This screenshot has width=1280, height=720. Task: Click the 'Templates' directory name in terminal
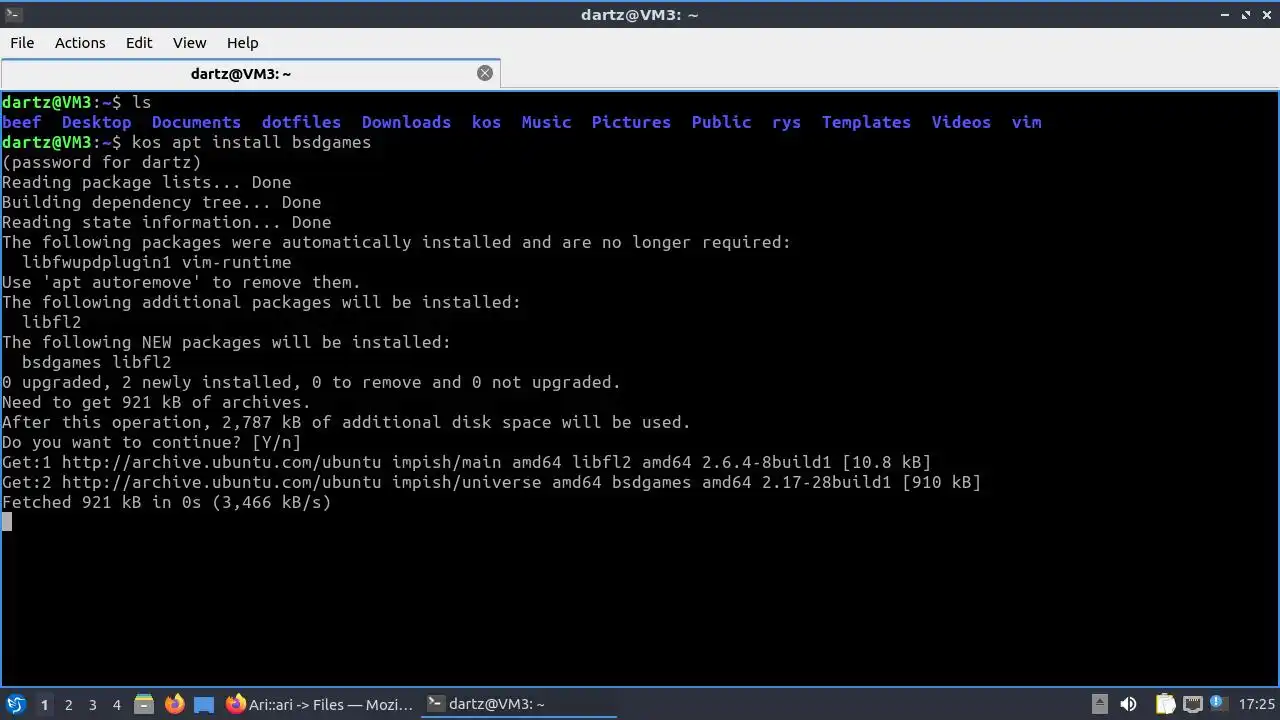(867, 122)
